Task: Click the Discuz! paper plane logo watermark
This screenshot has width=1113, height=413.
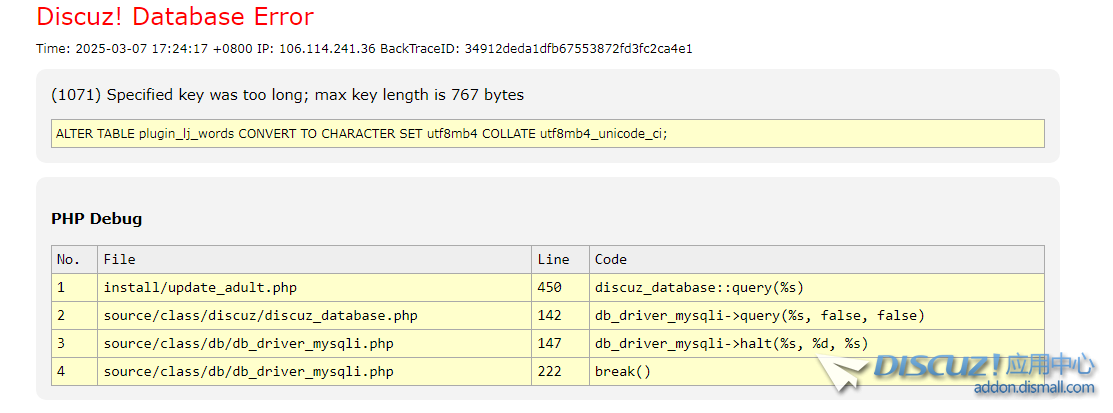Action: point(842,371)
